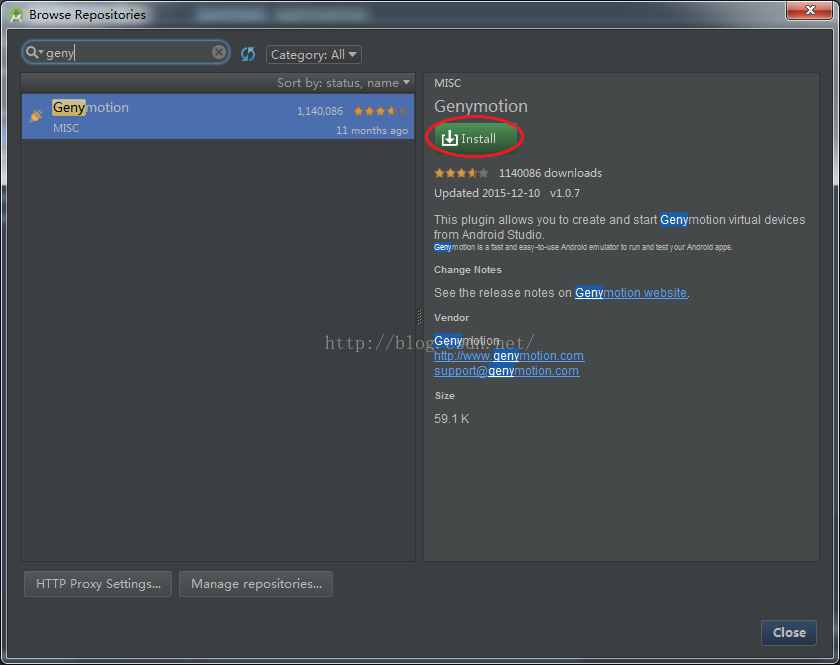Open Manage repositories...
This screenshot has width=840, height=665.
256,584
